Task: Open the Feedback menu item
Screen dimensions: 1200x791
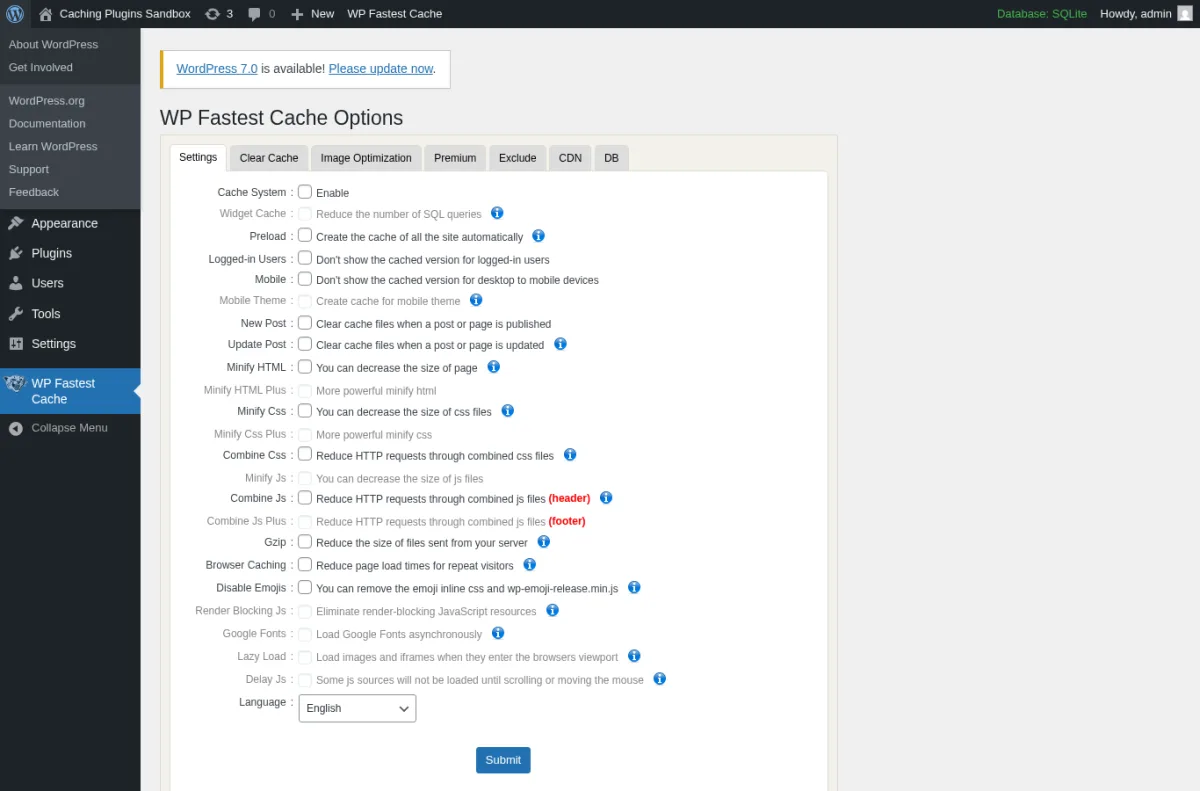Action: click(x=70, y=192)
